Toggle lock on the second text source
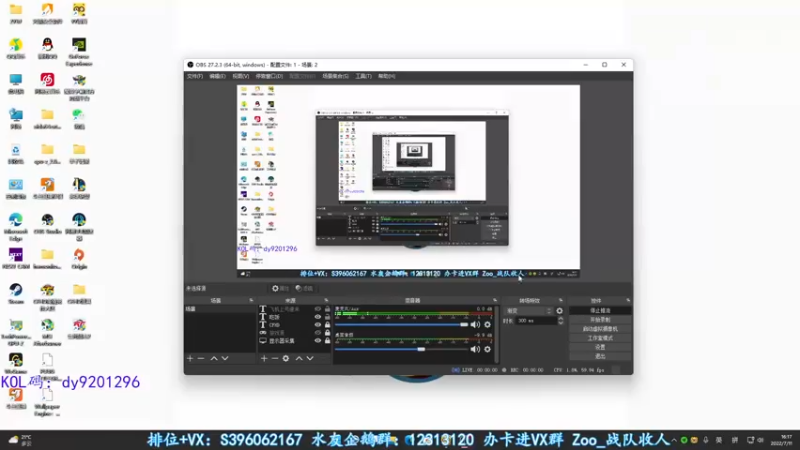The height and width of the screenshot is (450, 800). pyautogui.click(x=328, y=317)
